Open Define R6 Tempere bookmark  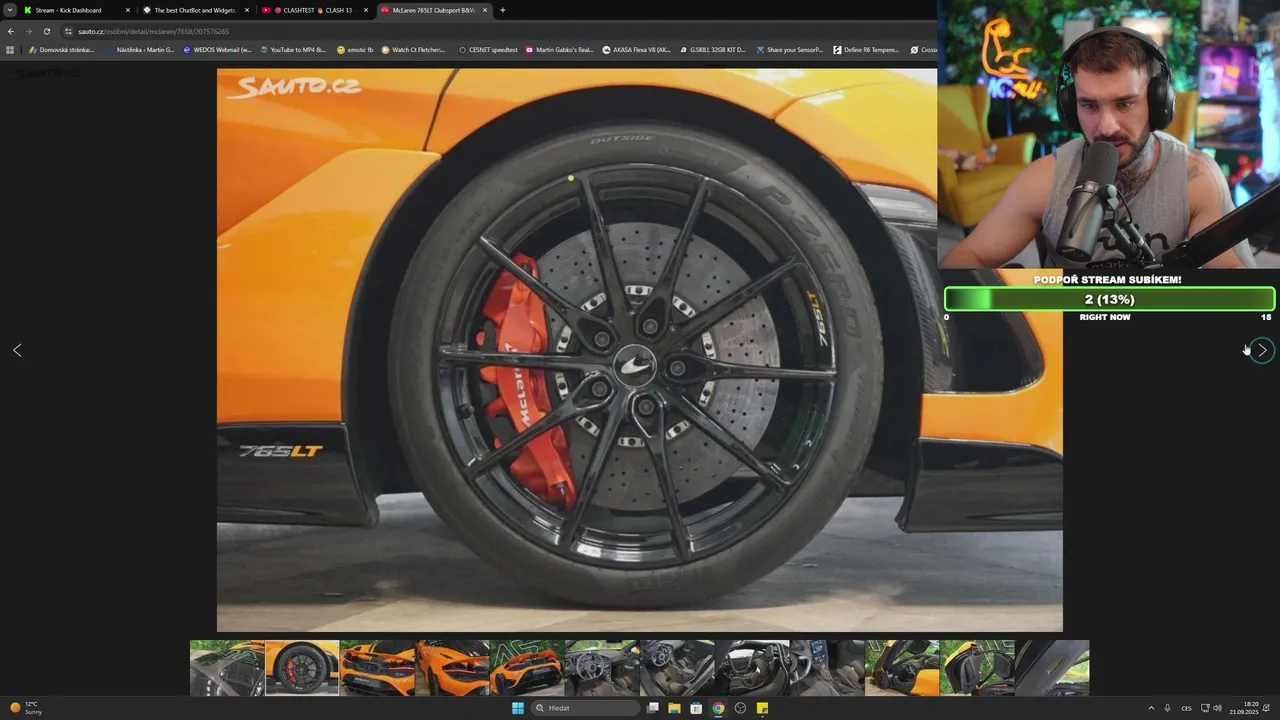866,49
